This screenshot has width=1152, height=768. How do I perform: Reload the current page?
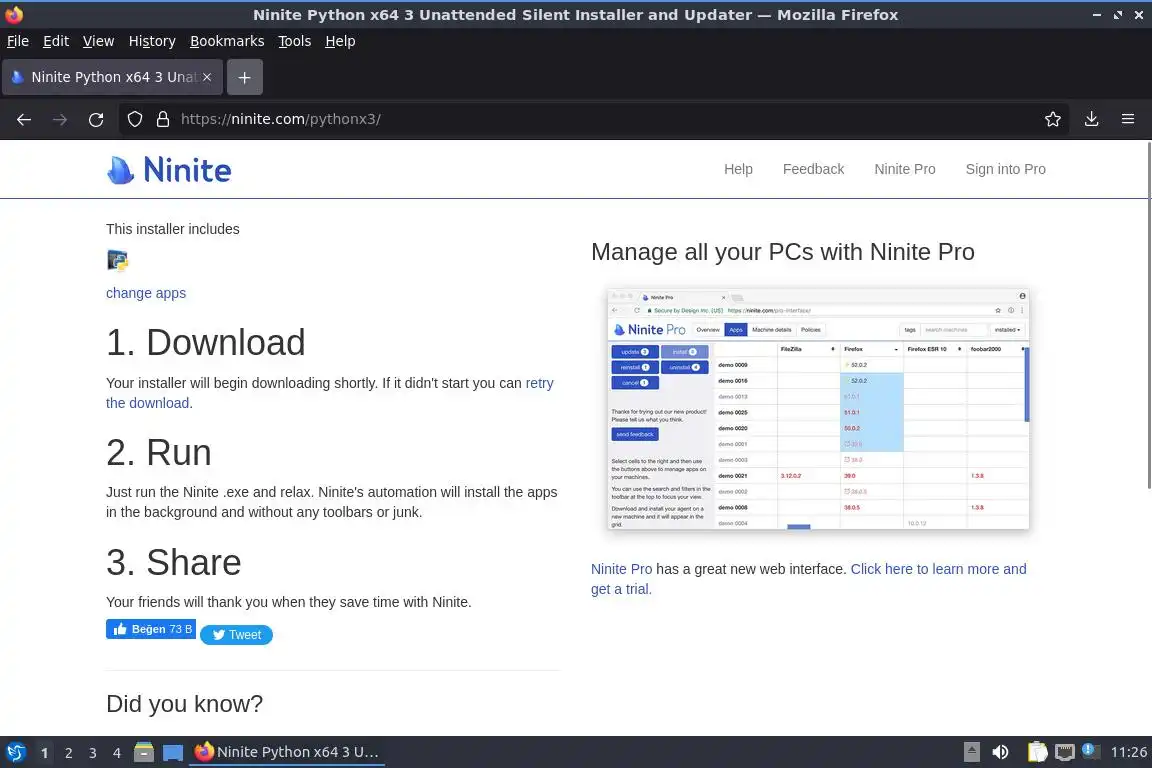(x=96, y=119)
